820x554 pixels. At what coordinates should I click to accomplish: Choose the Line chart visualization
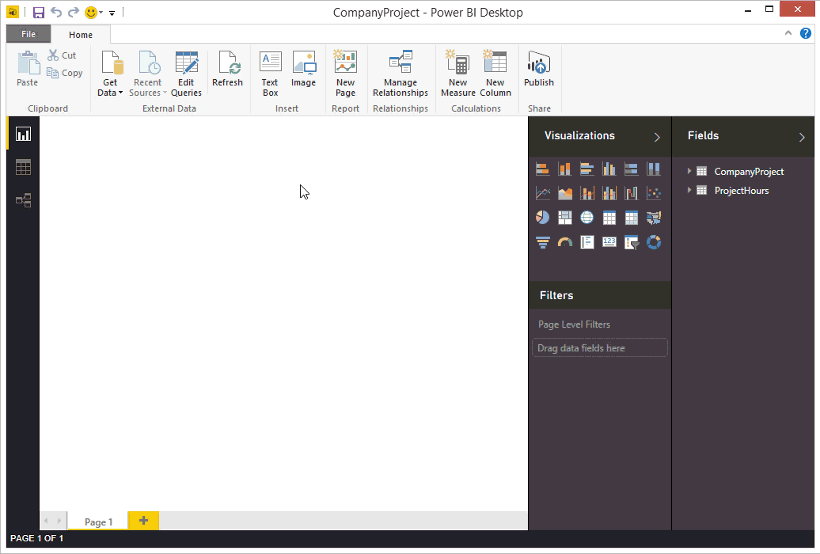542,194
